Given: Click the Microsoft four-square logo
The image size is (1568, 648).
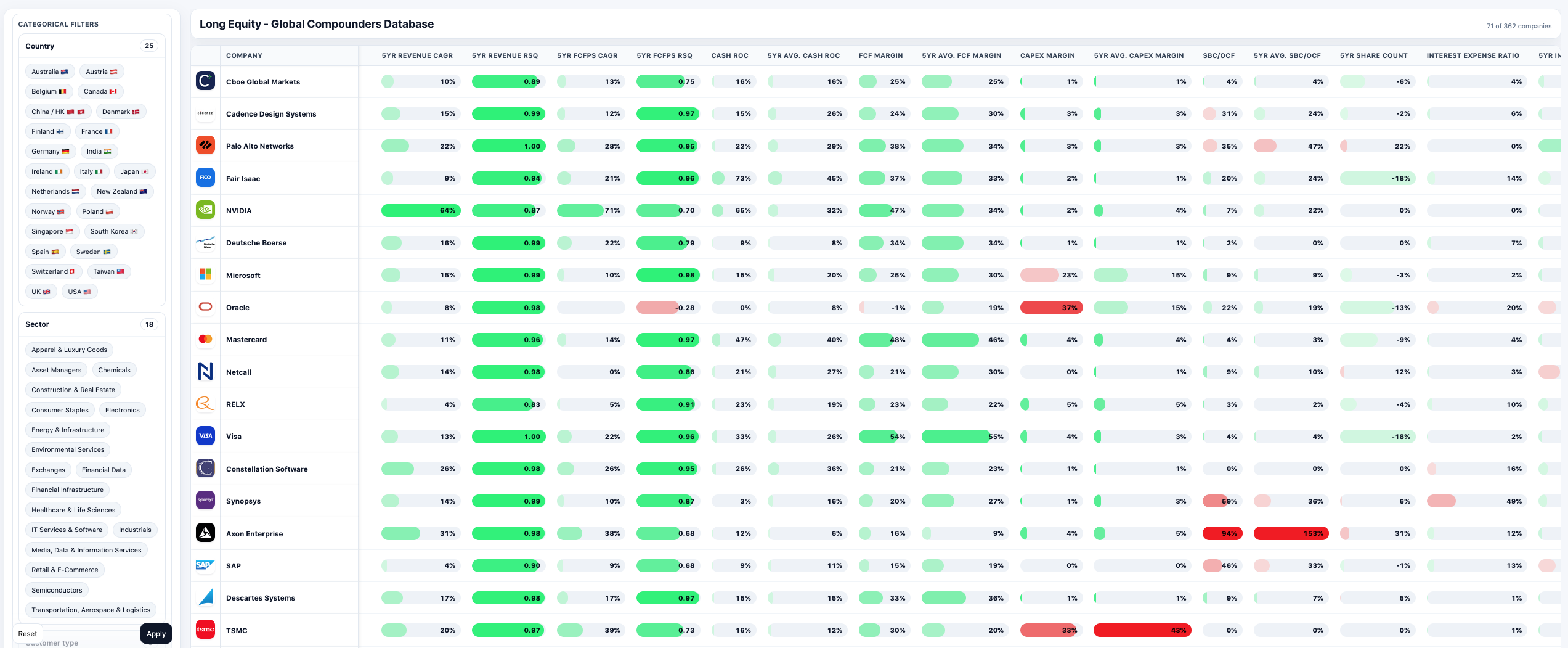Looking at the screenshot, I should 205,274.
